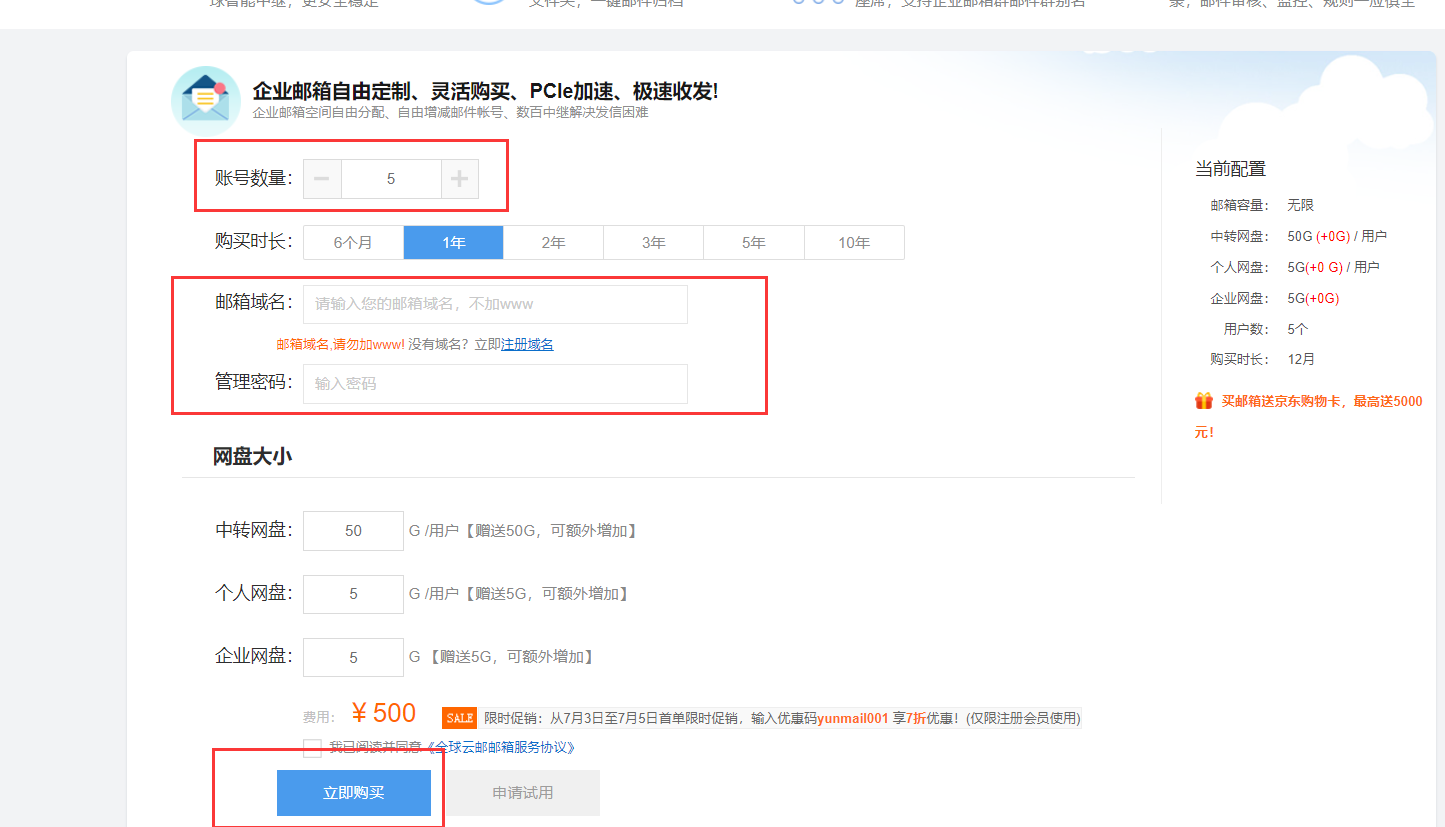The height and width of the screenshot is (827, 1445).
Task: Increase account quantity with plus button
Action: pos(459,179)
